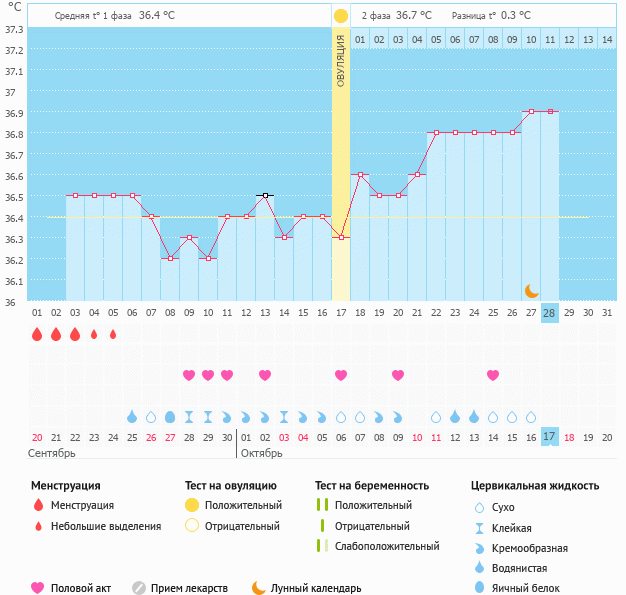
Task: Select the highlighted cycle day 28 cell
Action: pos(549,313)
